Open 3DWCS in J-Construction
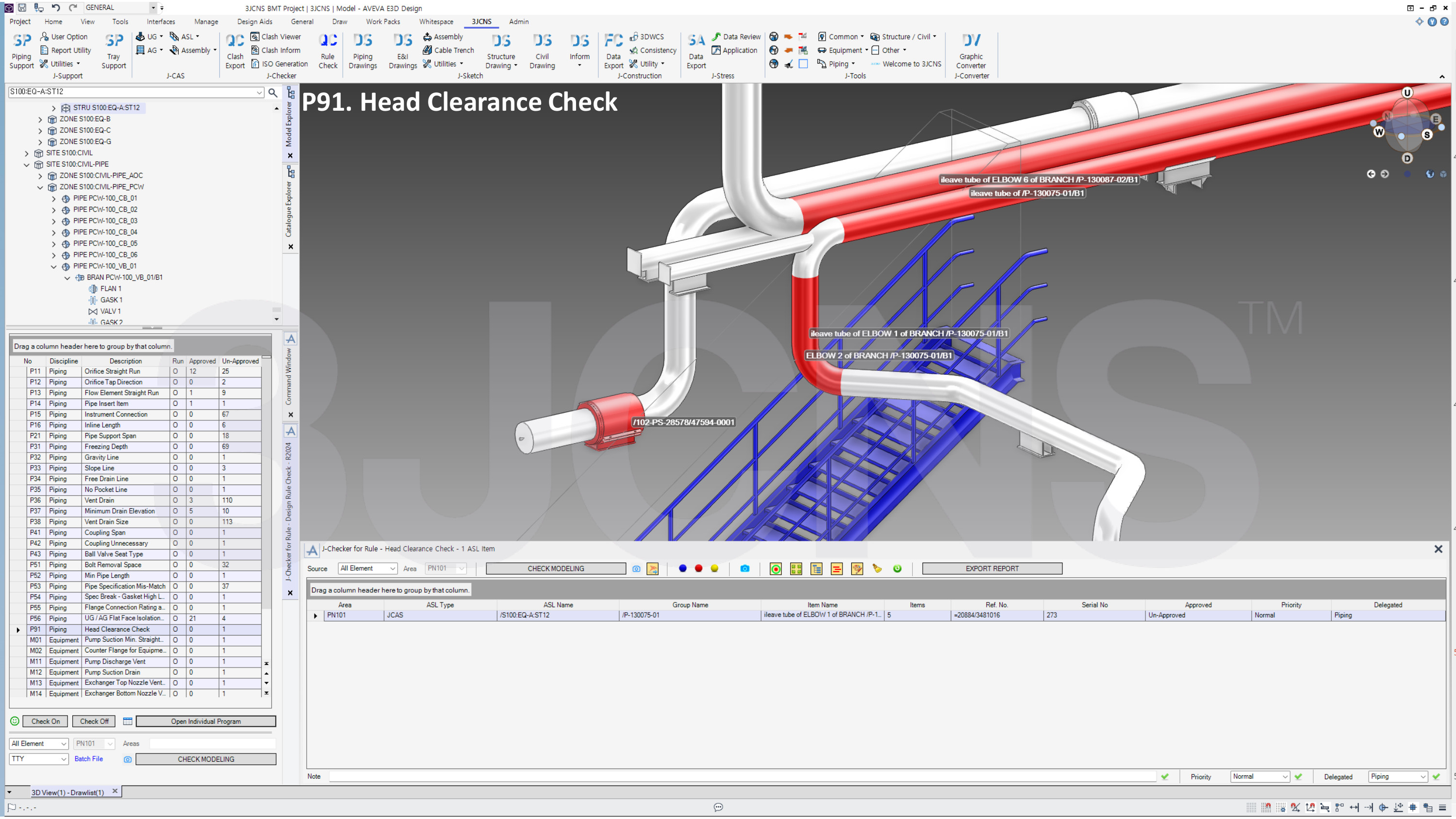Image resolution: width=1456 pixels, height=819 pixels. (646, 37)
